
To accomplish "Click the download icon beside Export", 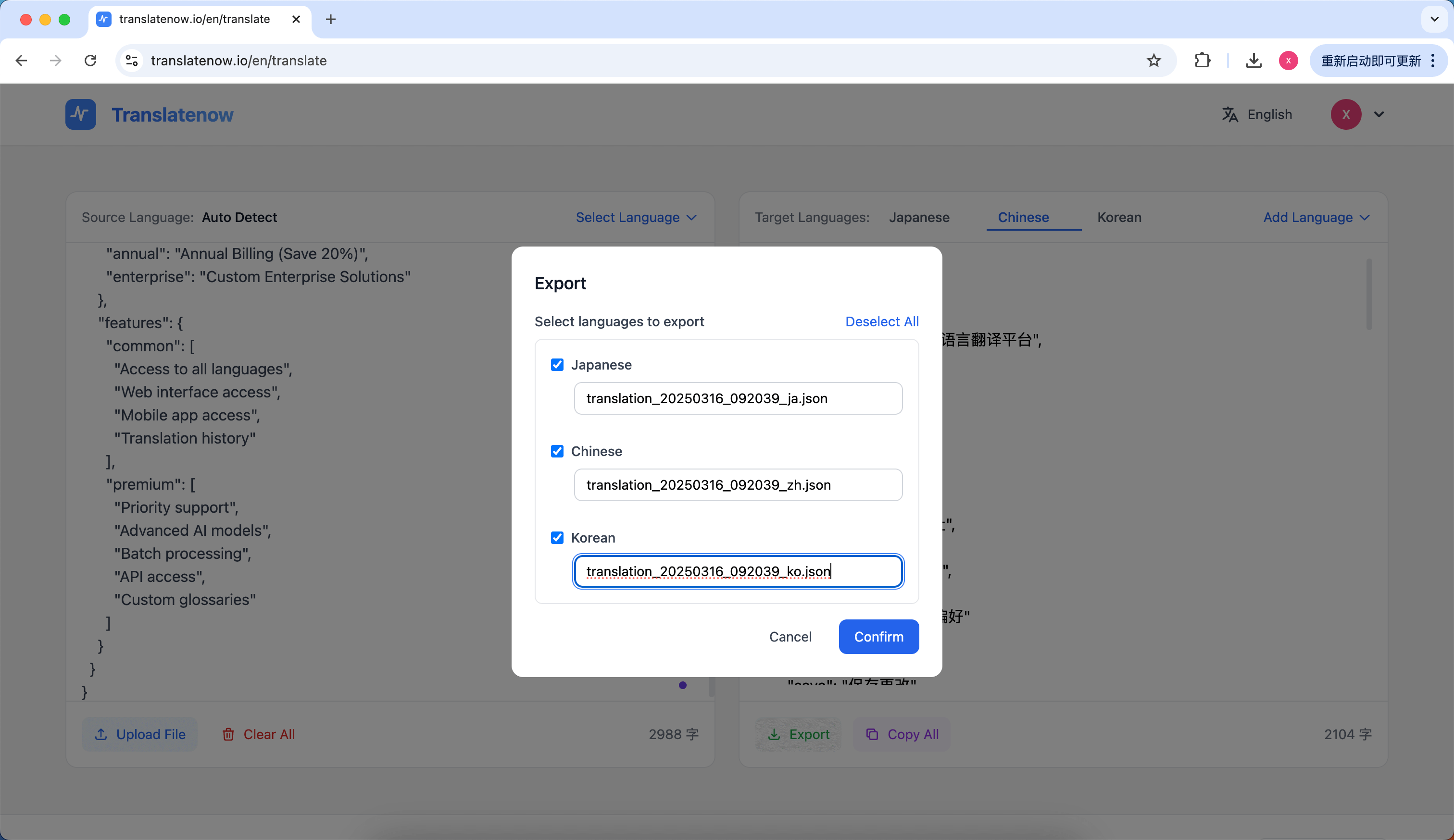I will [x=774, y=734].
